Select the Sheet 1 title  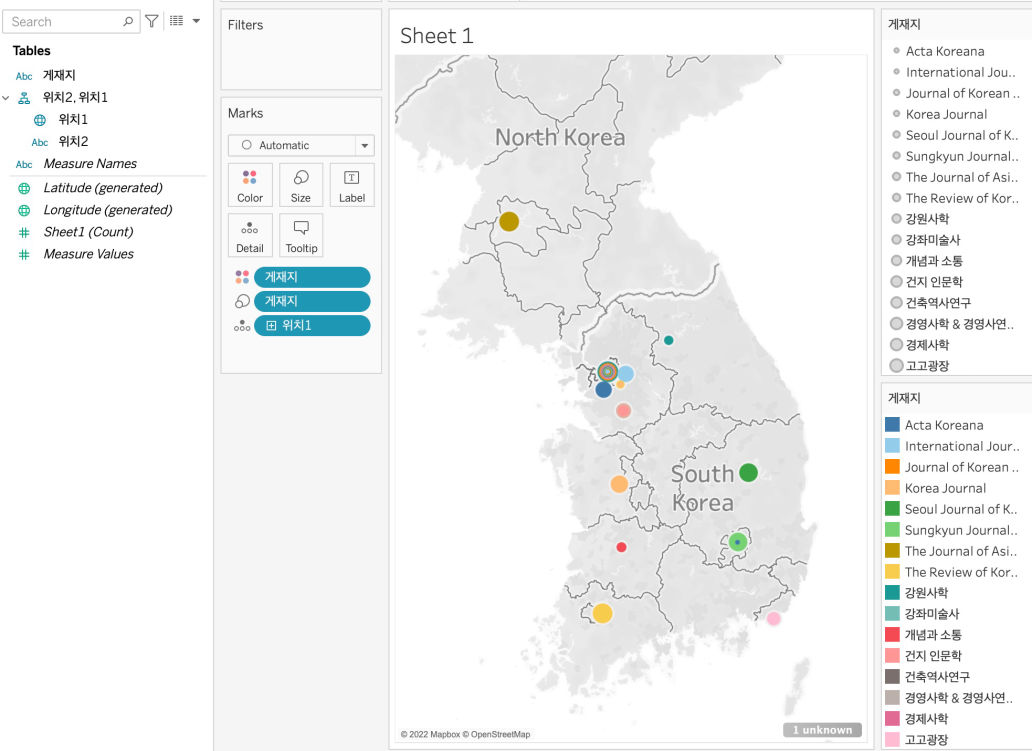[437, 36]
